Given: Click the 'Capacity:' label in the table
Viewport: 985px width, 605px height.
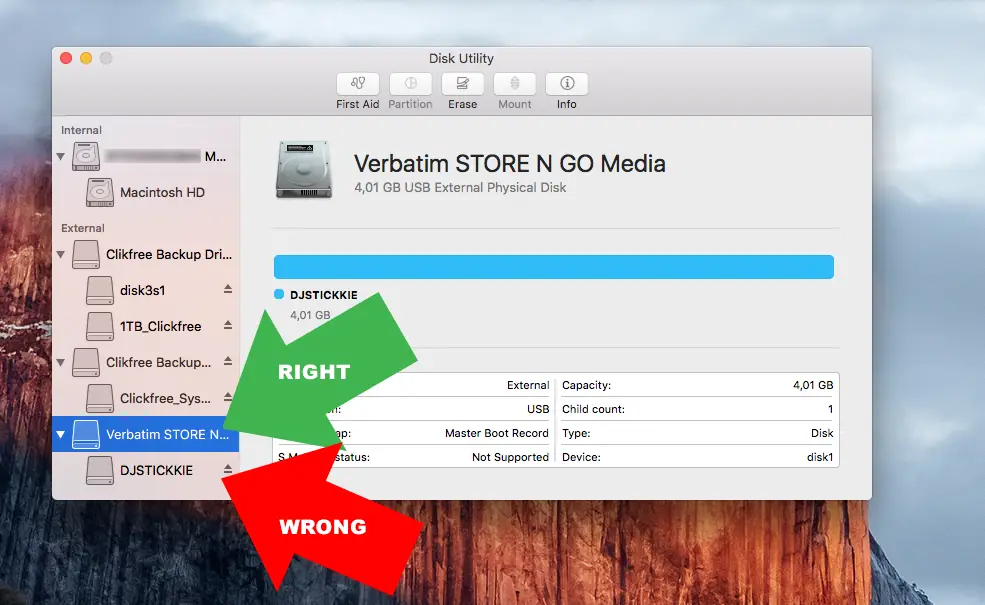Looking at the screenshot, I should (586, 385).
